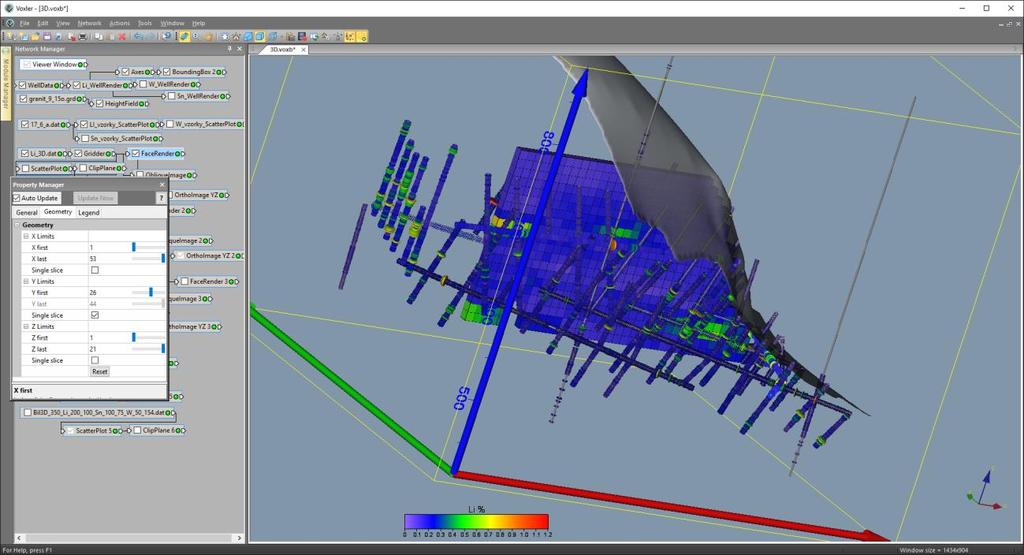Collapse the Geometry section
This screenshot has height=555, width=1024.
(x=18, y=225)
